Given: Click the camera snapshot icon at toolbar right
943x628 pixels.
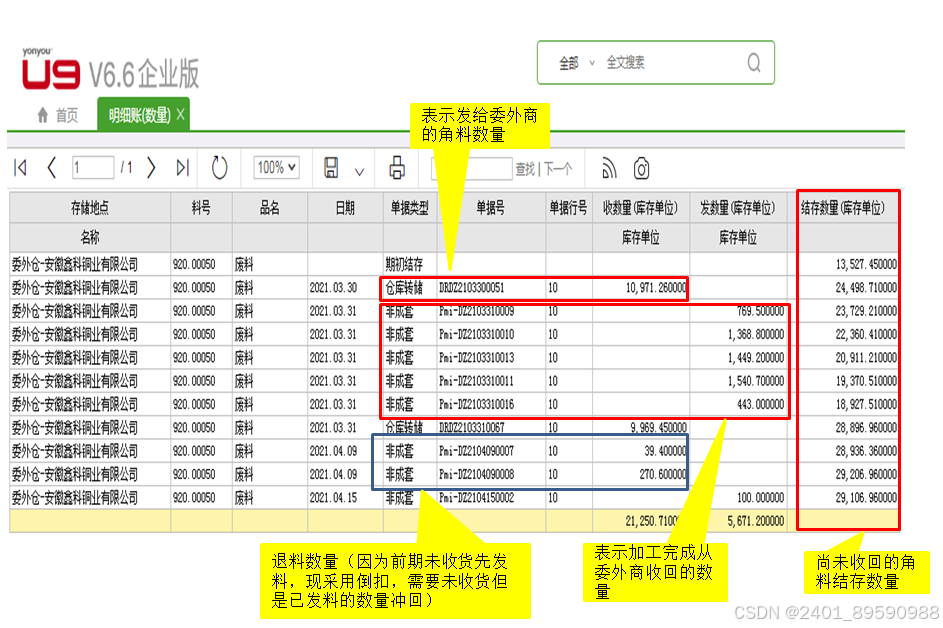Looking at the screenshot, I should click(x=642, y=166).
